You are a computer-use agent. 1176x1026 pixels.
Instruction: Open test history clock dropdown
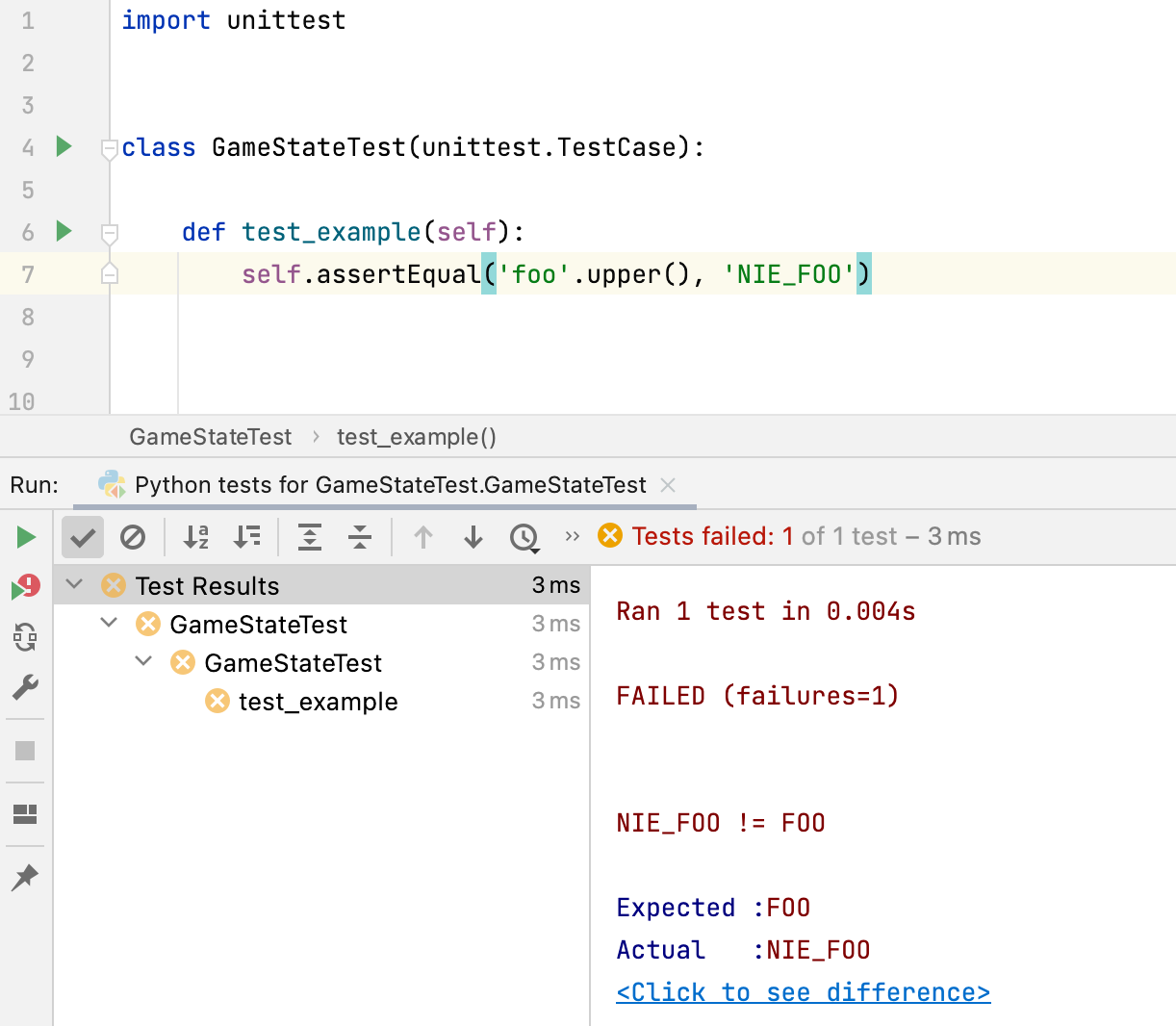[525, 537]
